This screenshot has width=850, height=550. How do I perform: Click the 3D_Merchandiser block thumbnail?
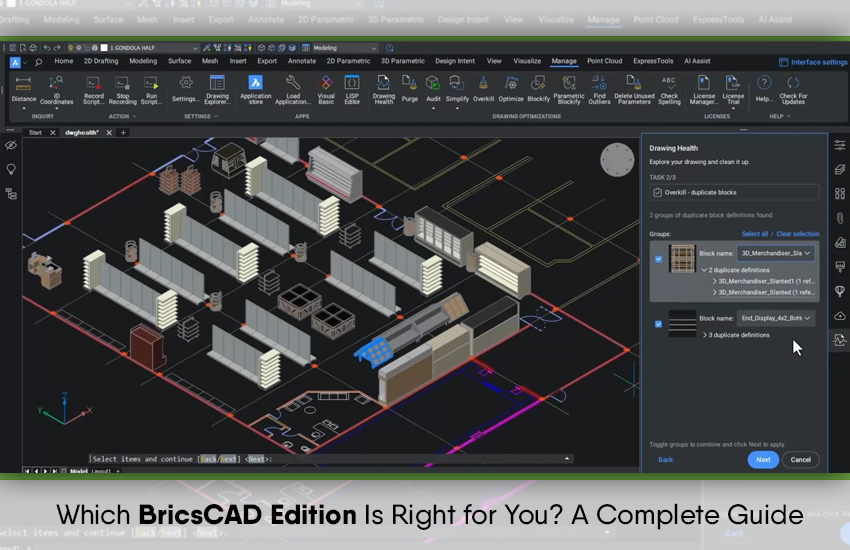point(682,258)
